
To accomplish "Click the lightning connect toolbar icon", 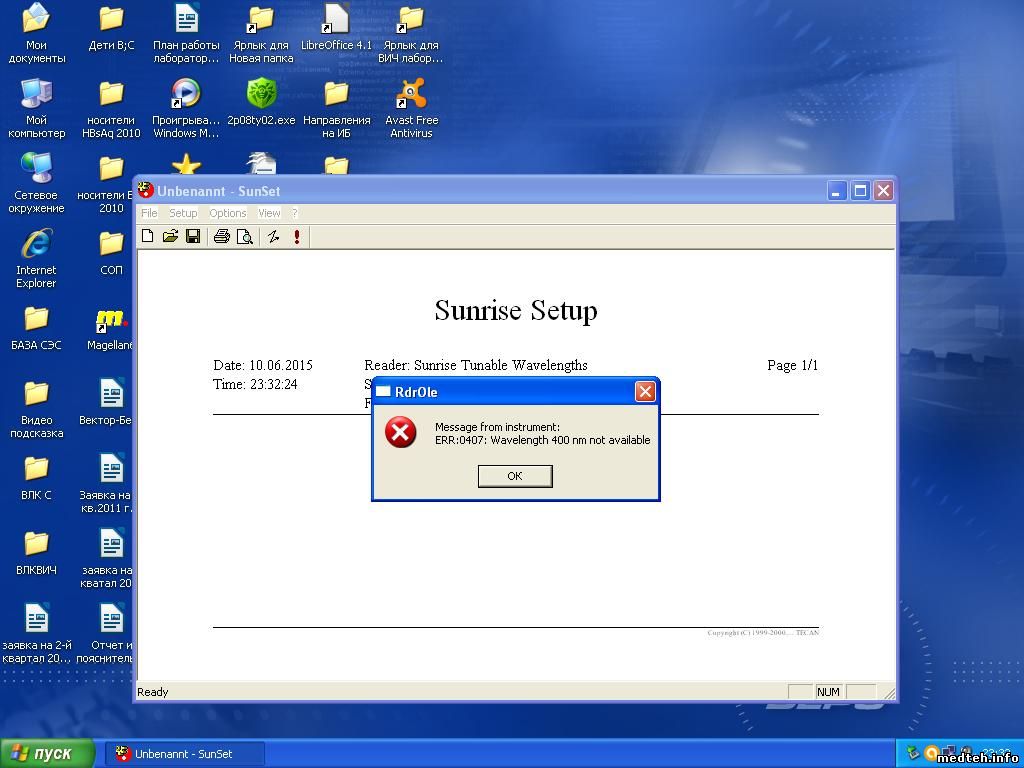I will (273, 236).
